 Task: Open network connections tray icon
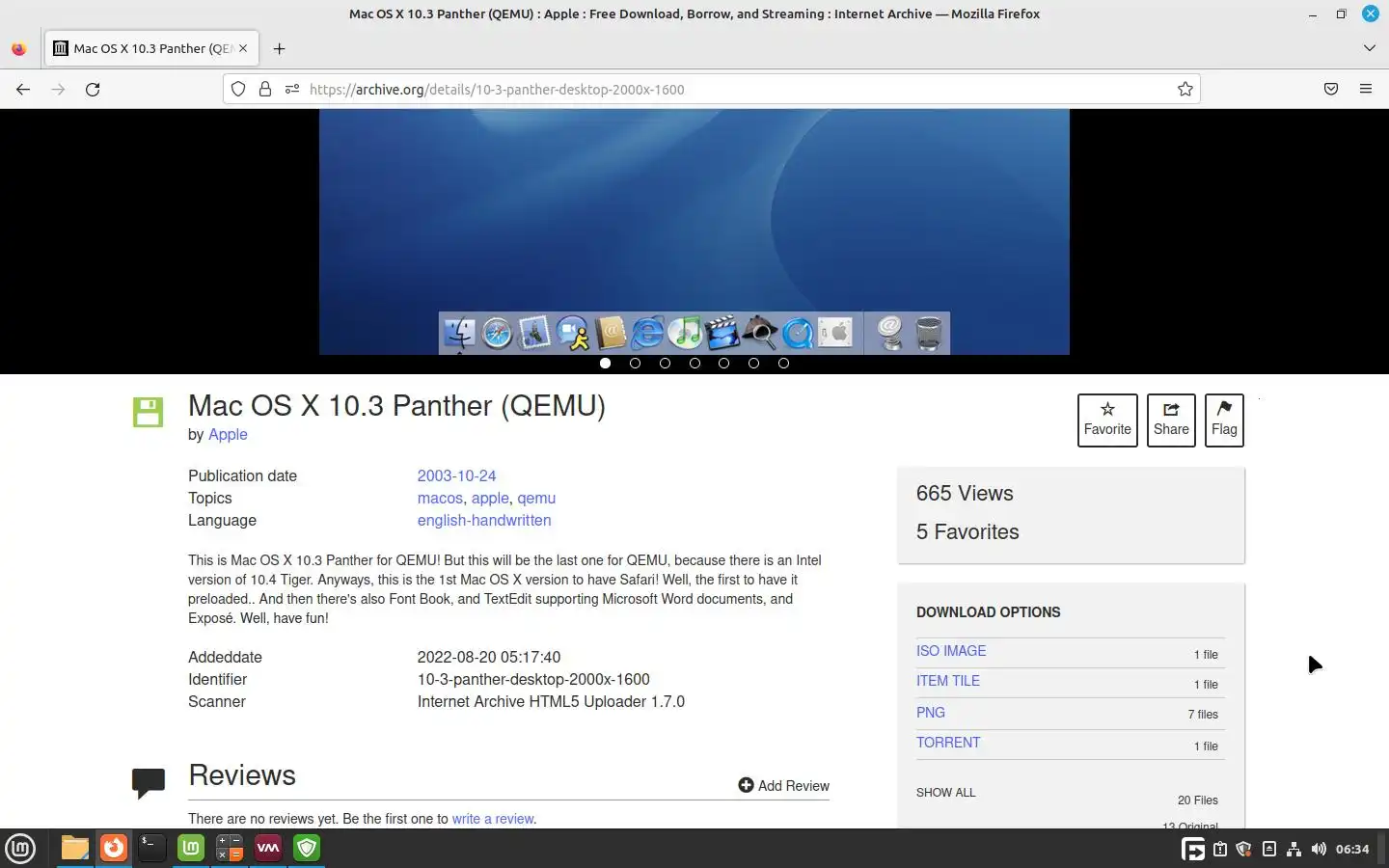point(1294,849)
